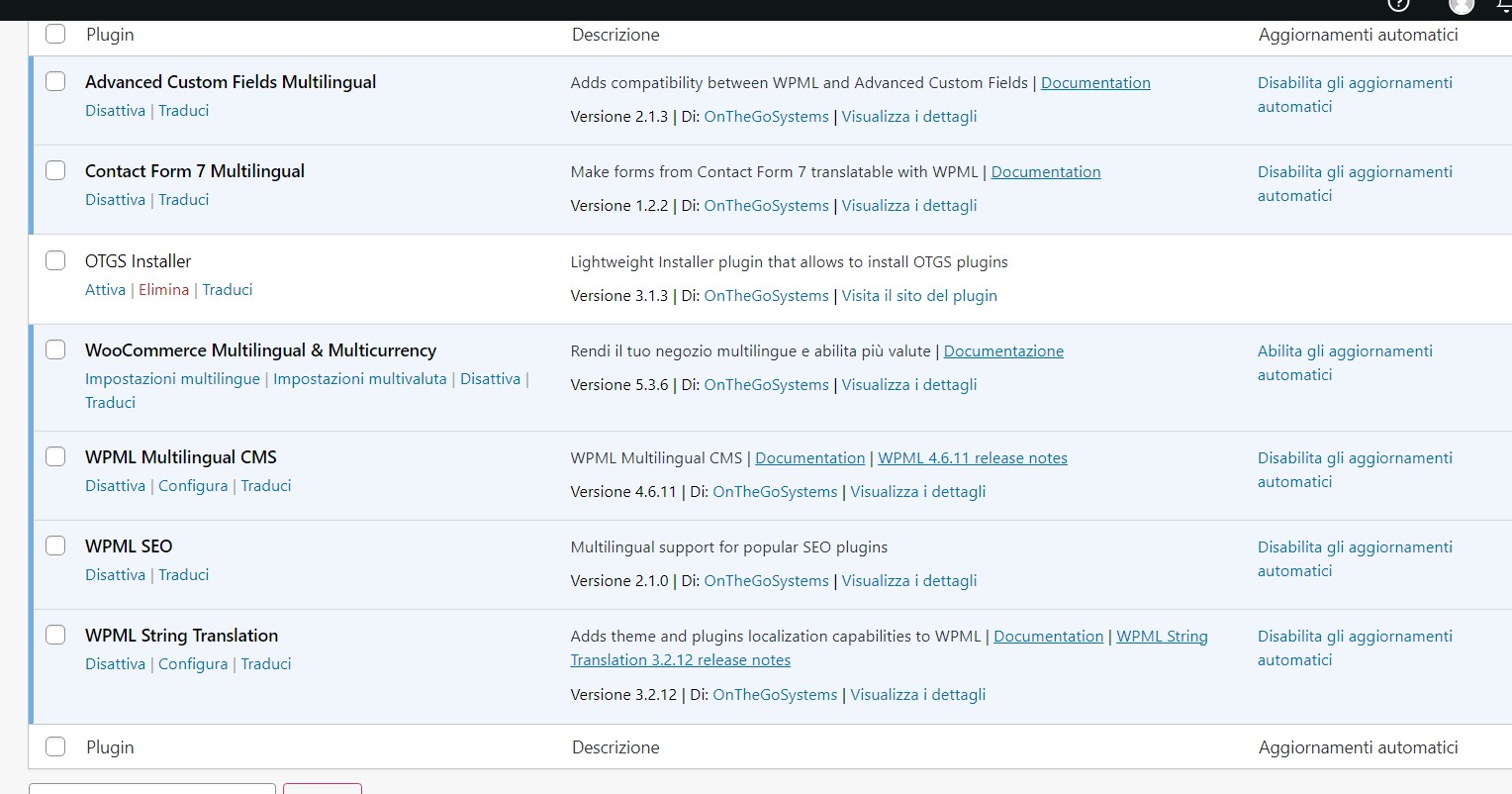Open Traduci for Advanced Custom Fields Multilingual
The height and width of the screenshot is (794, 1512).
coord(184,110)
